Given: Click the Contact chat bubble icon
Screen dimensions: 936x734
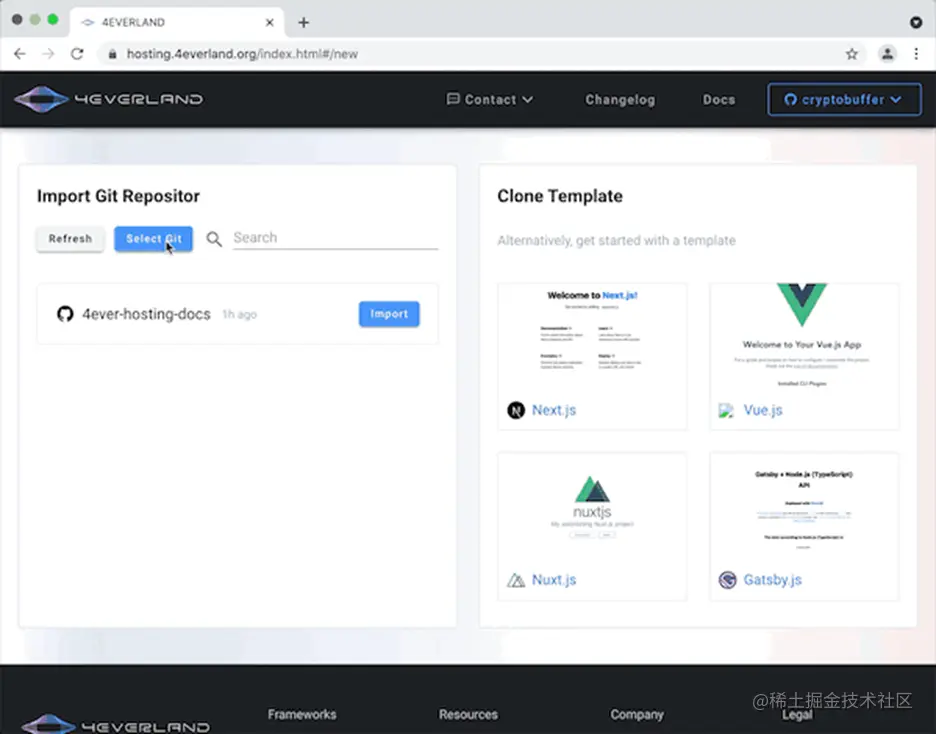Looking at the screenshot, I should [x=453, y=99].
